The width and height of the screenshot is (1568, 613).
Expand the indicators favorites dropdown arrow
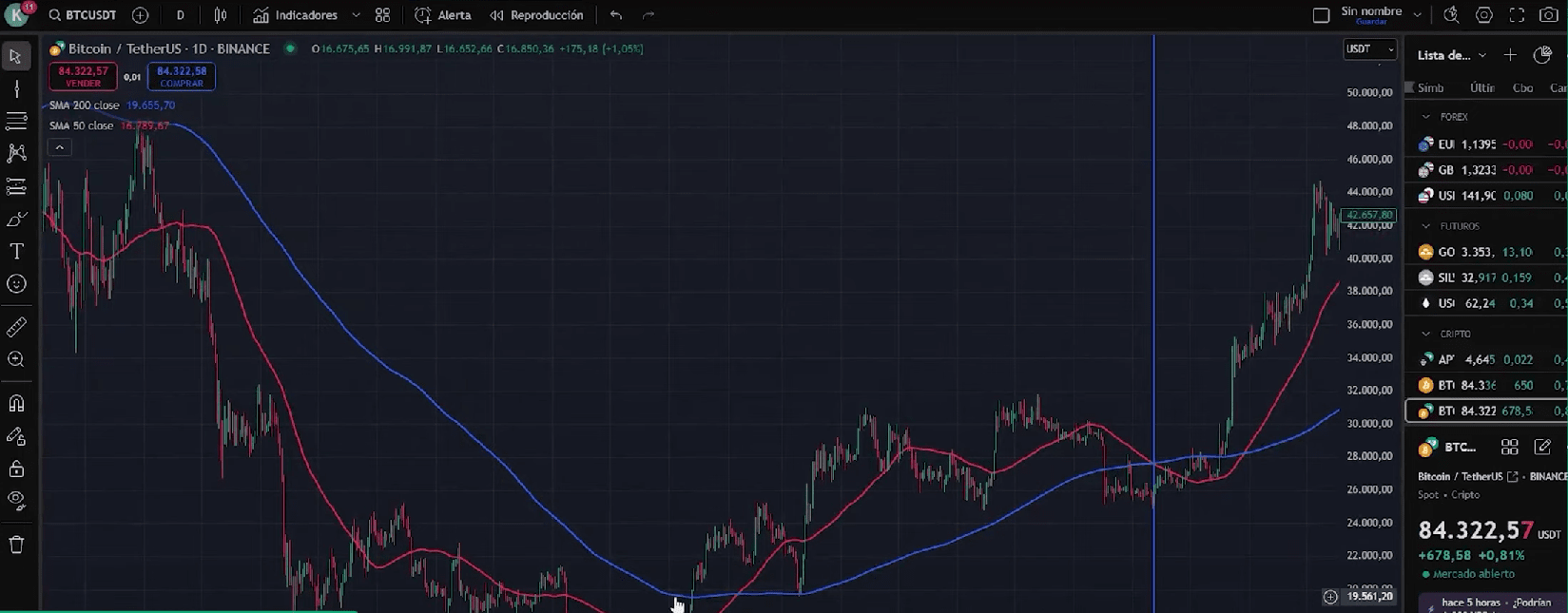point(356,15)
